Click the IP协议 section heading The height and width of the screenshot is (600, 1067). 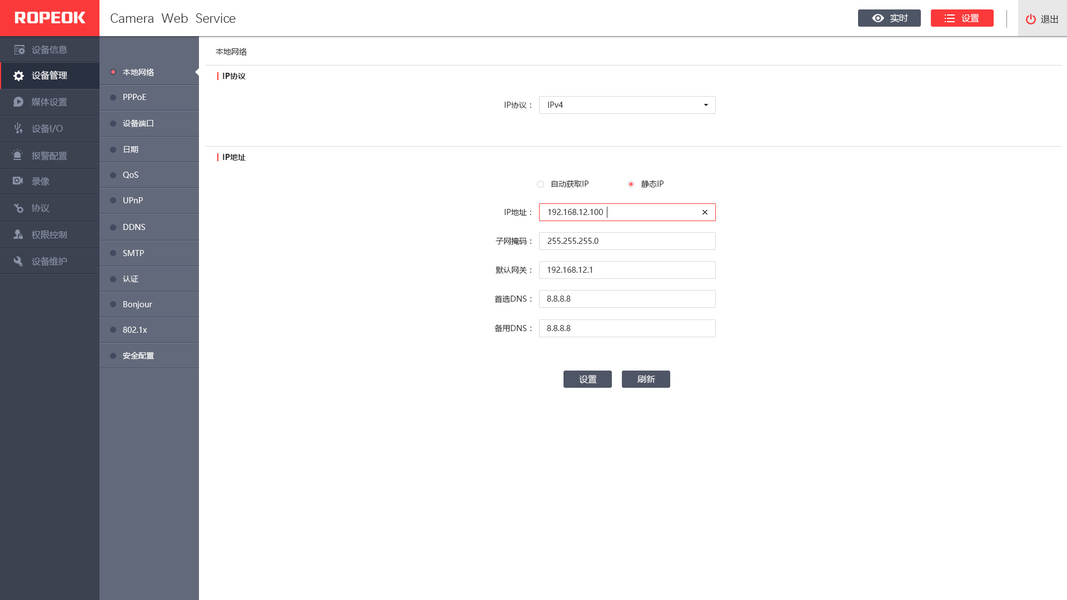click(233, 76)
